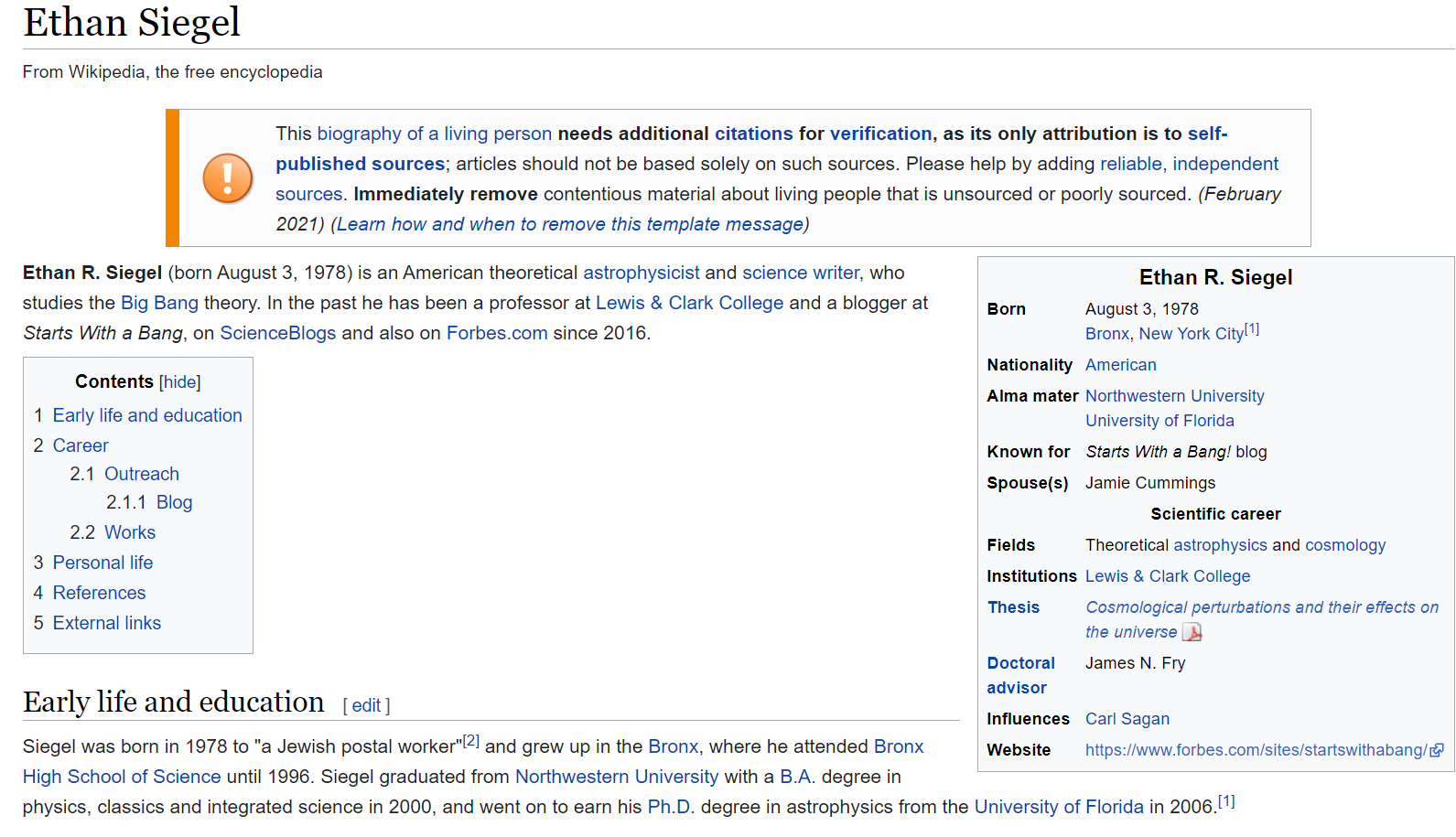Open Northwestern University link in body text

click(617, 777)
